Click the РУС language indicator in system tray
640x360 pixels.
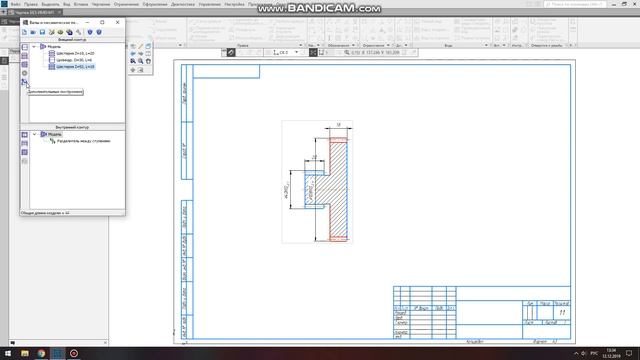tap(594, 353)
